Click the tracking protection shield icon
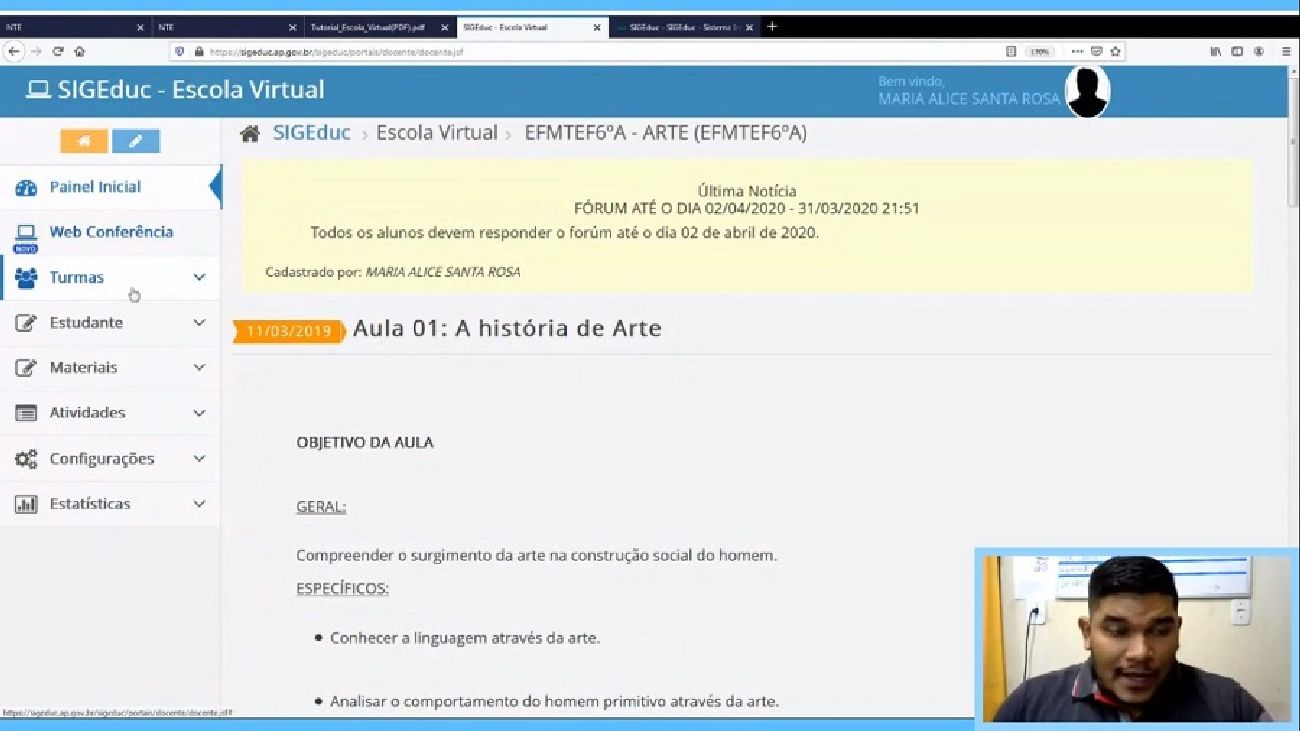This screenshot has height=731, width=1300. 180,51
